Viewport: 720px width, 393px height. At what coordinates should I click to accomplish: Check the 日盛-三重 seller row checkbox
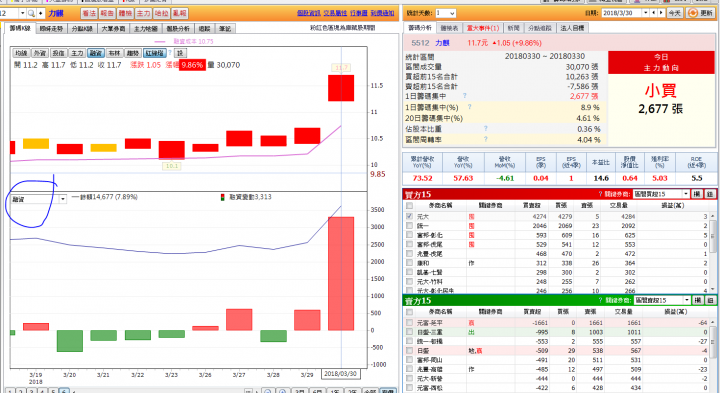(409, 332)
